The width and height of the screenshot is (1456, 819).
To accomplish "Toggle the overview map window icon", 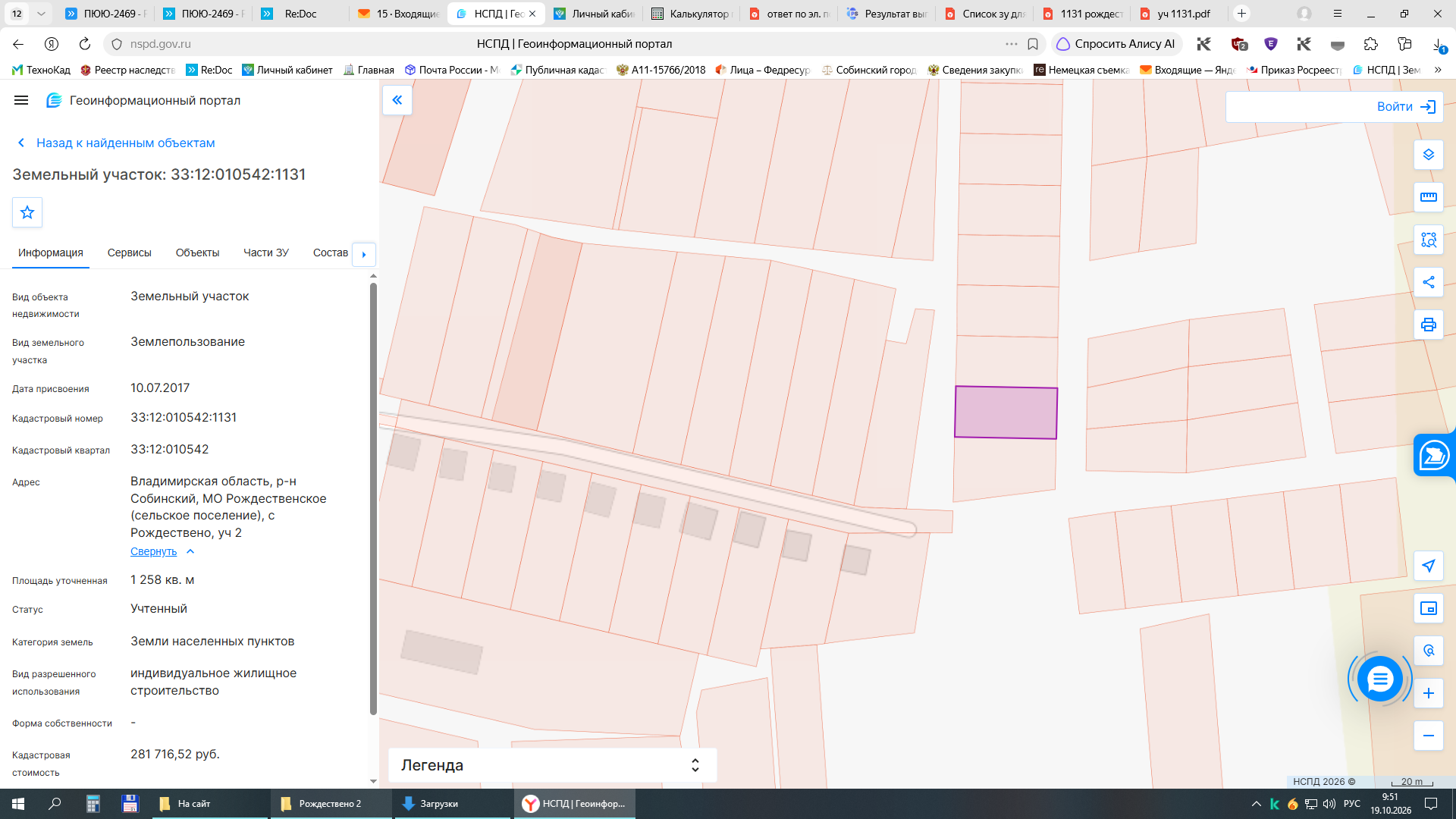I will click(x=1429, y=608).
